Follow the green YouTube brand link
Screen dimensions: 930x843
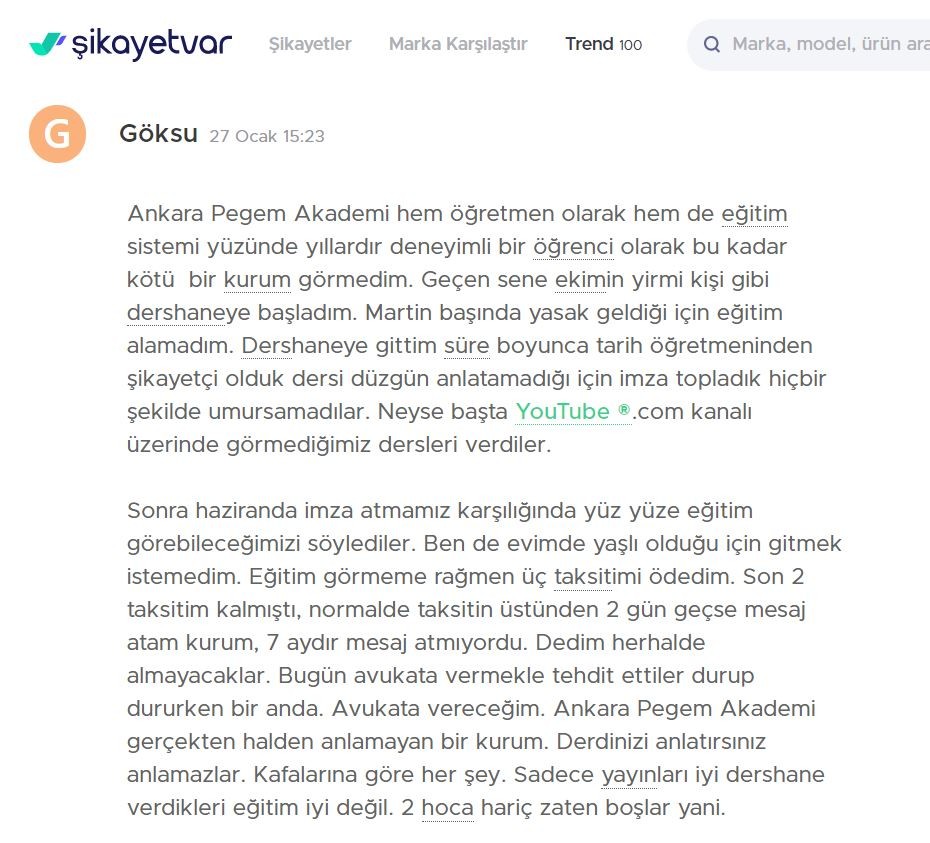(562, 411)
